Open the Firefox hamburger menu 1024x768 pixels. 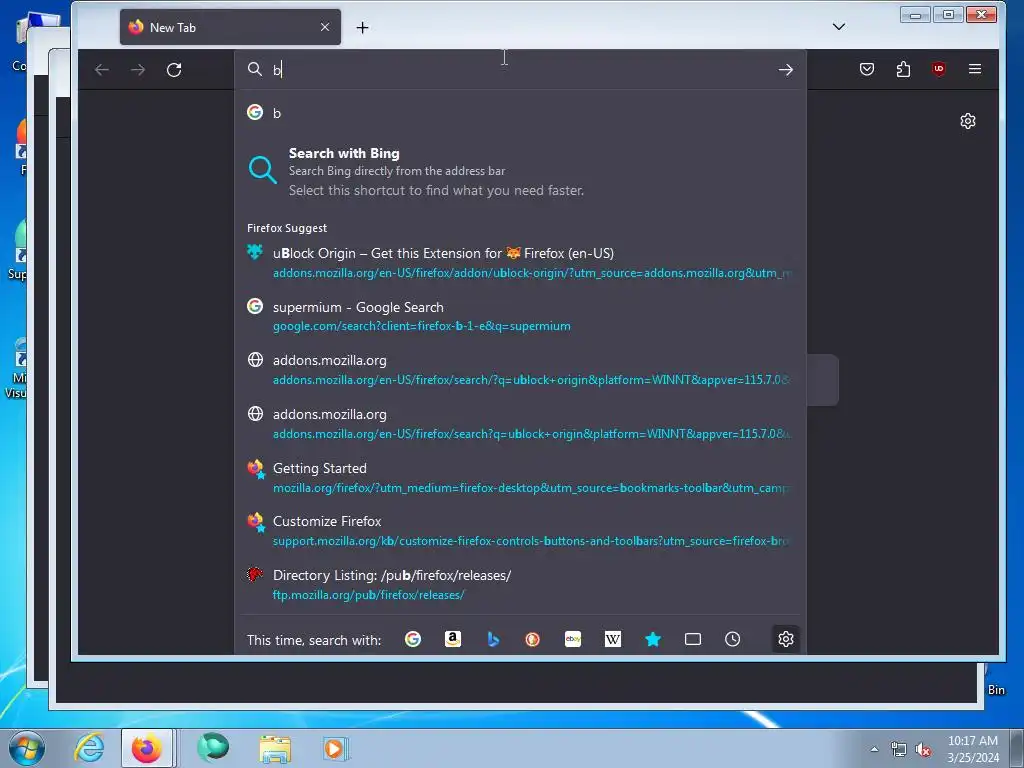[974, 69]
